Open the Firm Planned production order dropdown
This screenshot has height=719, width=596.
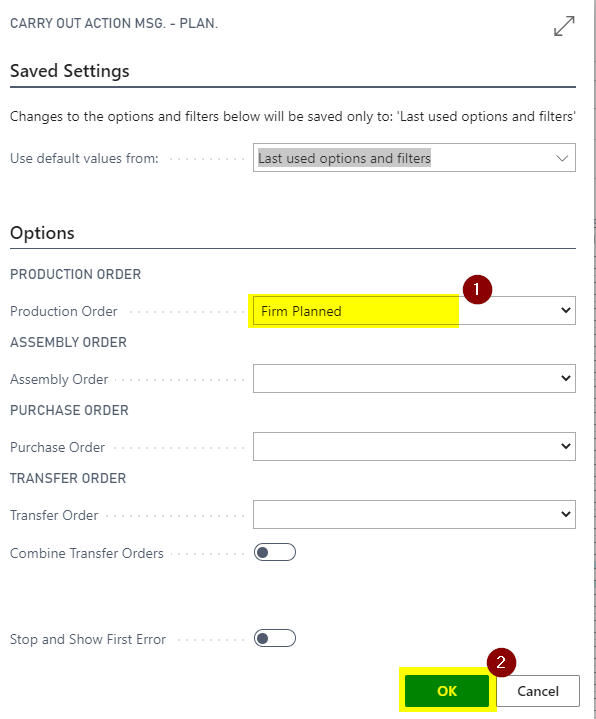[414, 311]
